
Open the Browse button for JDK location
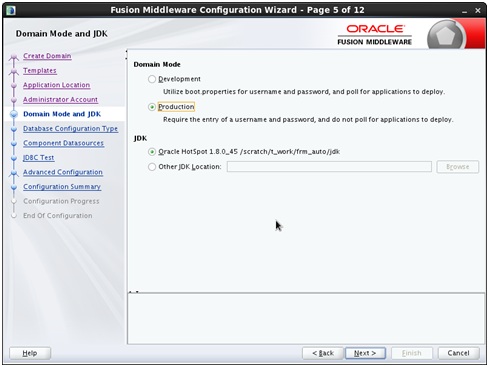click(x=457, y=167)
